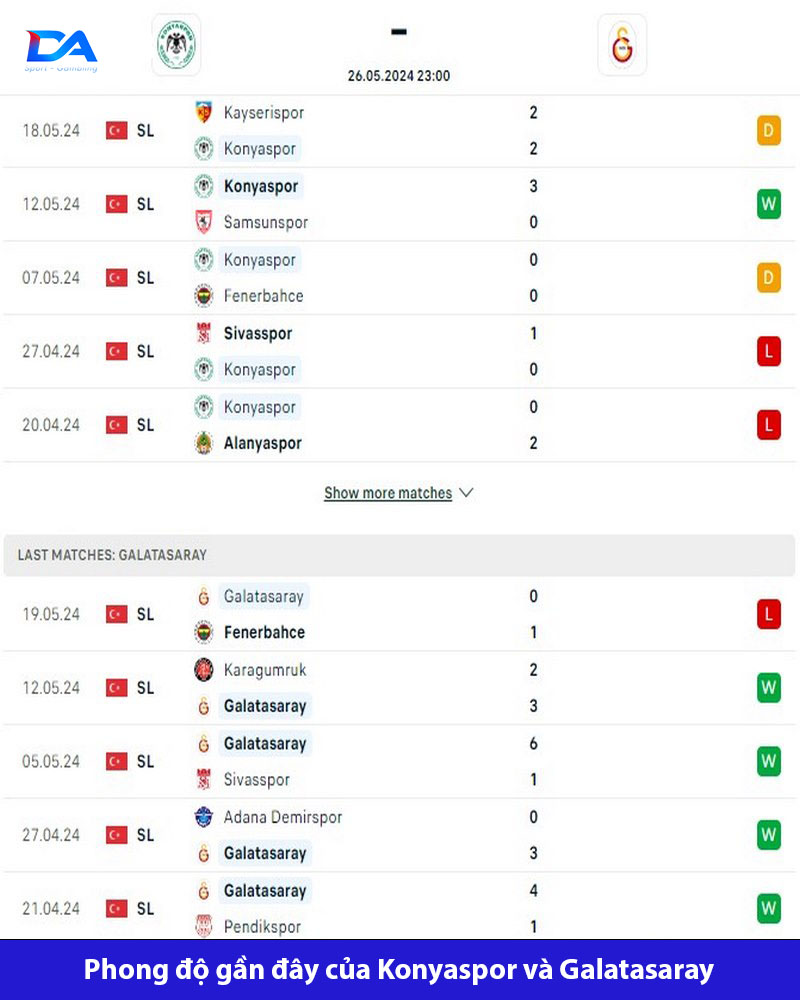Click the Fenerbahce logo in Galatasaray's 19.05.24 match
This screenshot has height=1000, width=800.
coord(205,632)
